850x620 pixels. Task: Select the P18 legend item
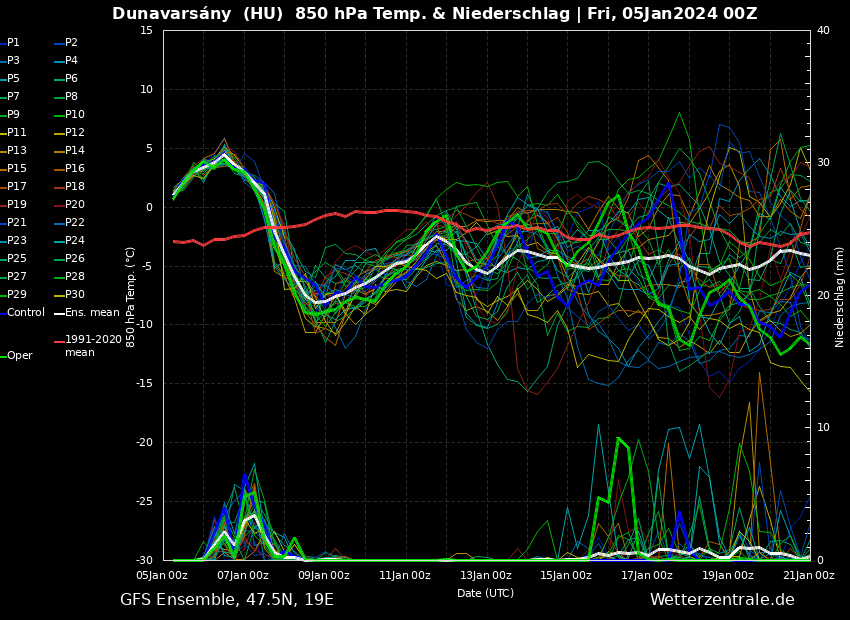point(75,187)
